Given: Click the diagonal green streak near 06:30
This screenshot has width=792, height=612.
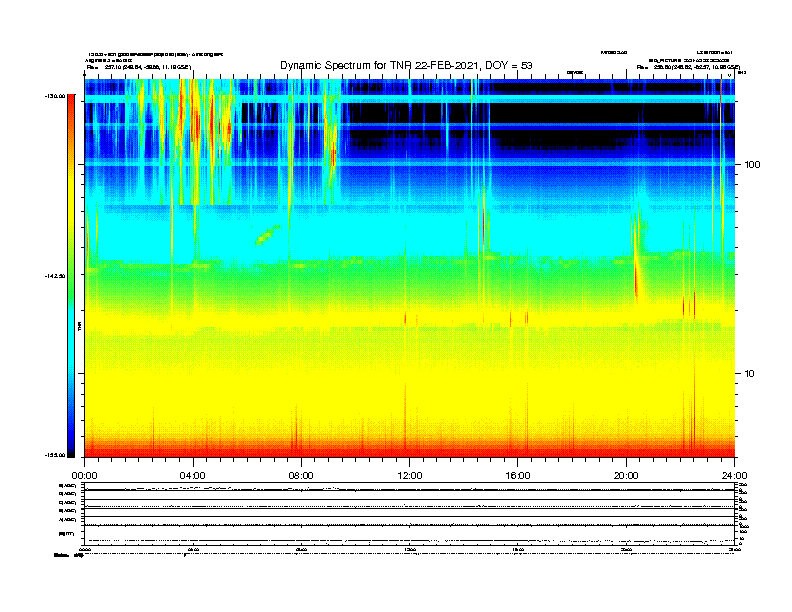Looking at the screenshot, I should coord(268,235).
